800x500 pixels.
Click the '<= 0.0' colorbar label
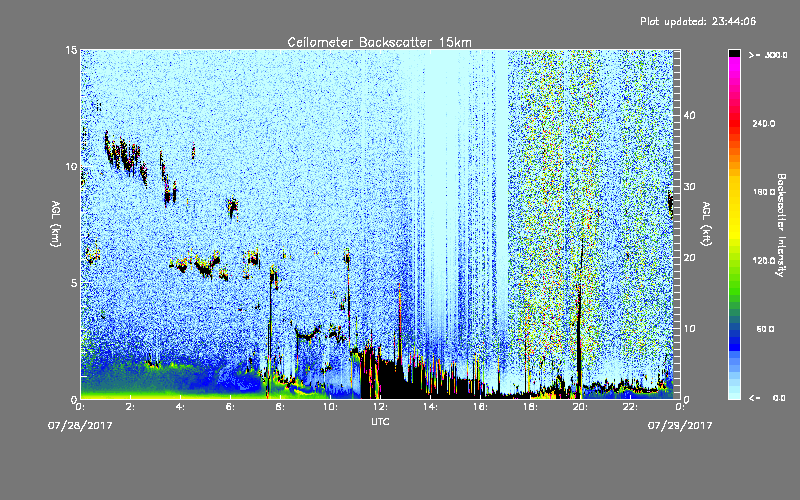pos(767,398)
